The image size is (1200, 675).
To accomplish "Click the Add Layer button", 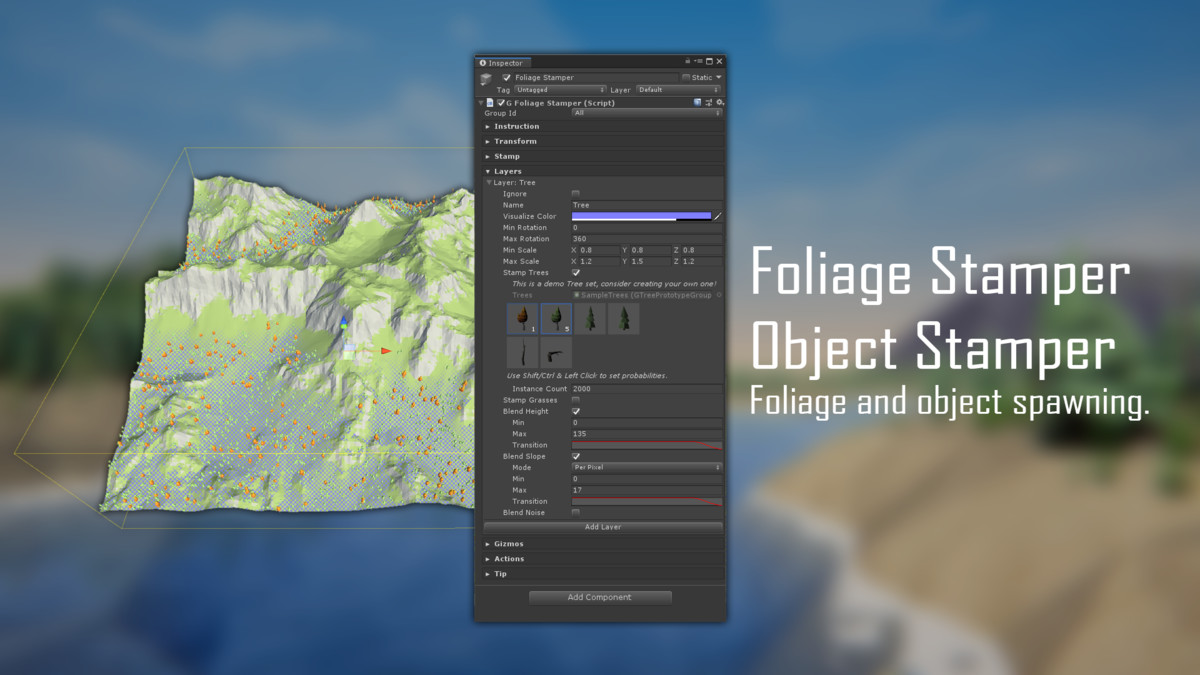I will coord(602,526).
